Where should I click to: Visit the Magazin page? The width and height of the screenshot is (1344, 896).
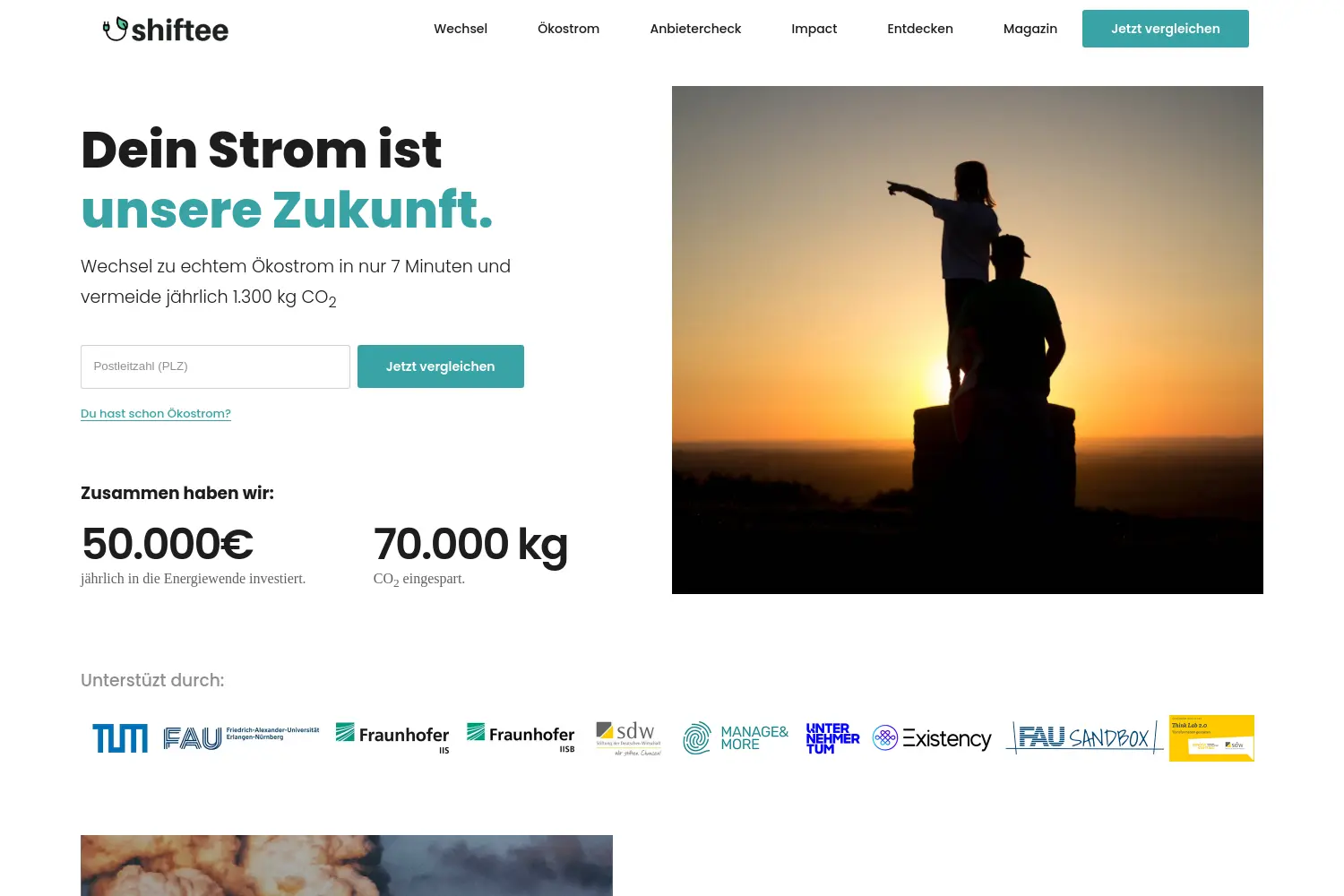point(1030,29)
